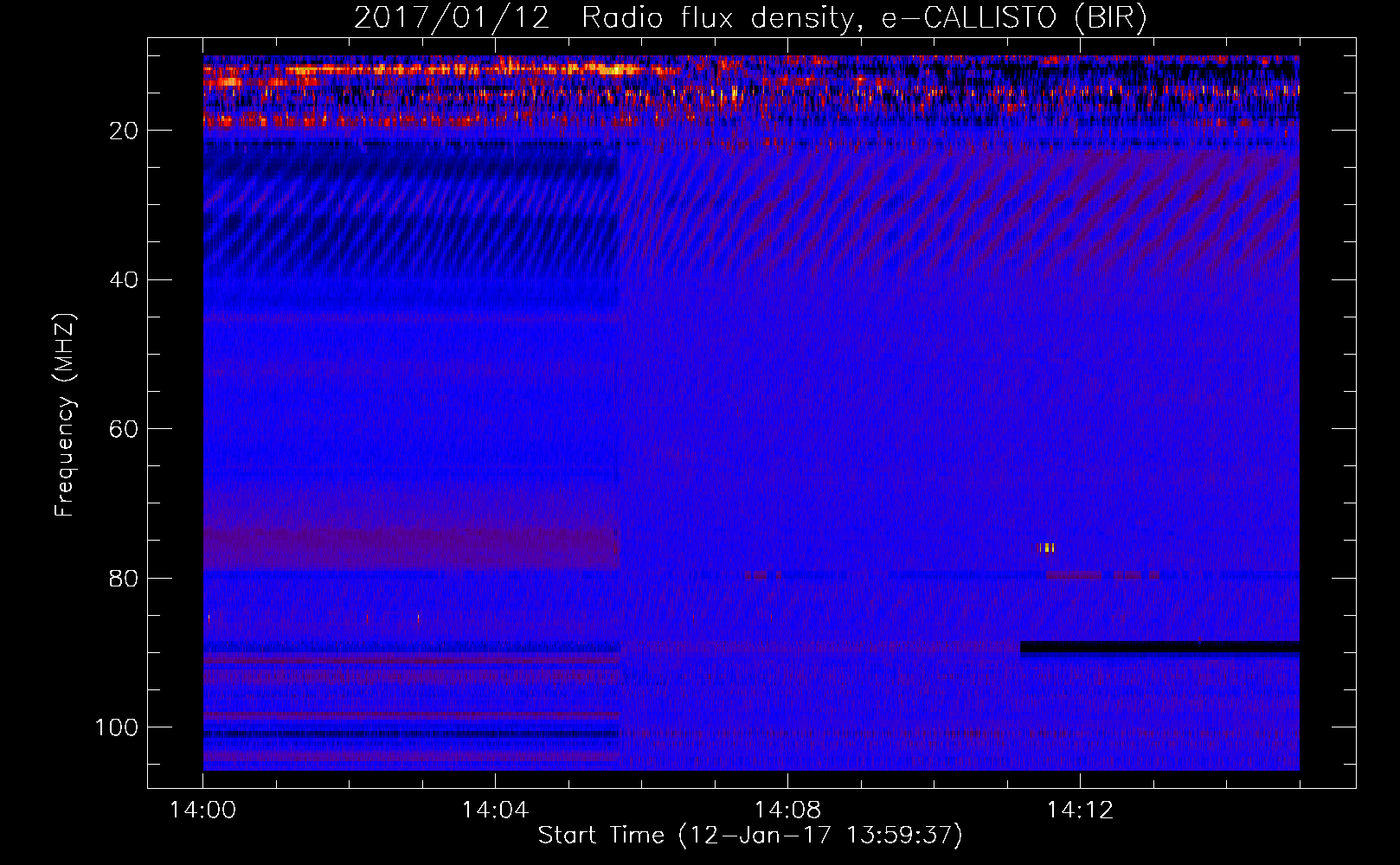Viewport: 1400px width, 865px height.
Task: Click the '100' frequency tick label
Action: pos(117,727)
